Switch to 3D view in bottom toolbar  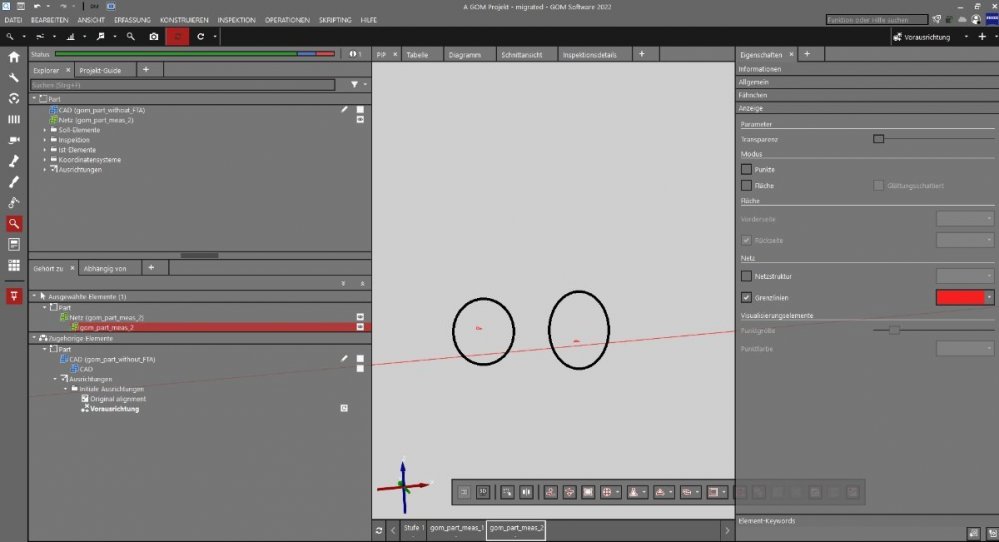pyautogui.click(x=482, y=492)
